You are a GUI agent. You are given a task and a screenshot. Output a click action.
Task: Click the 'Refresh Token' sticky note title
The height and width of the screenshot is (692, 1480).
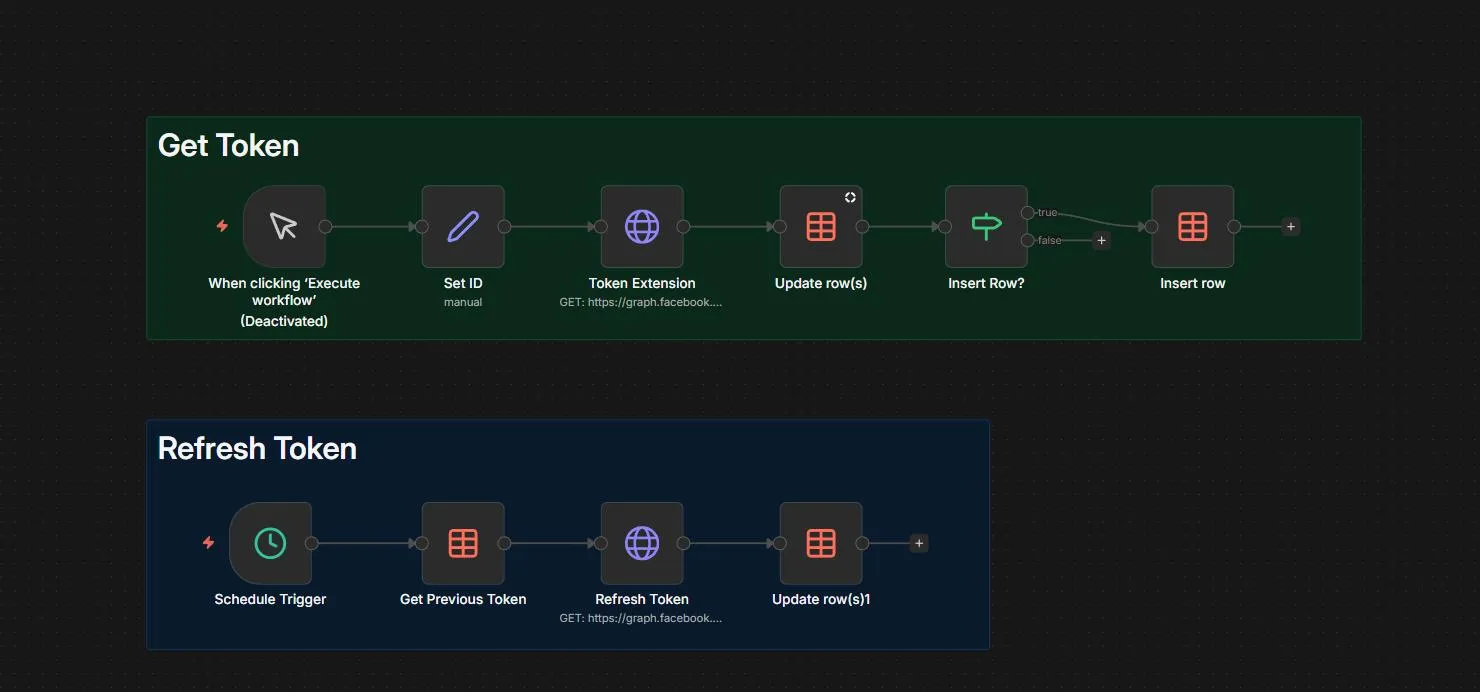click(x=257, y=449)
